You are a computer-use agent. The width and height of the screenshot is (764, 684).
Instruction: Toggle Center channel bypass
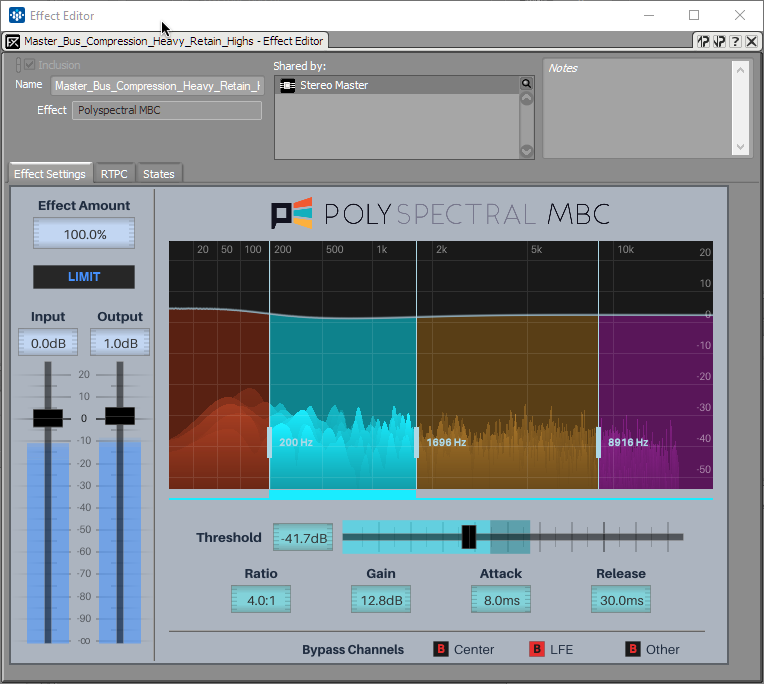click(x=441, y=649)
